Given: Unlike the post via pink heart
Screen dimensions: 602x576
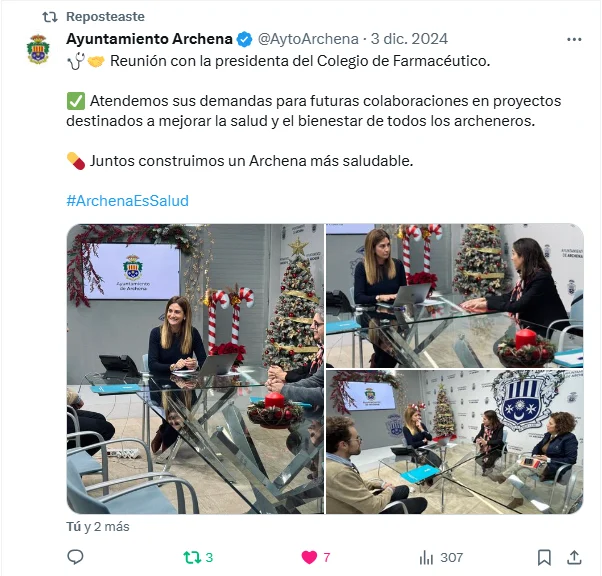Looking at the screenshot, I should pyautogui.click(x=309, y=557).
